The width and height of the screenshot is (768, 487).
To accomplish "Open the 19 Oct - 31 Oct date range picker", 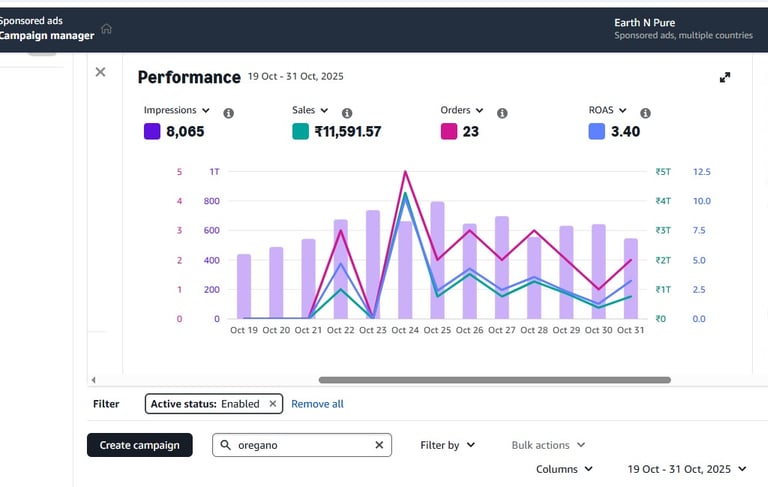I will click(x=687, y=469).
